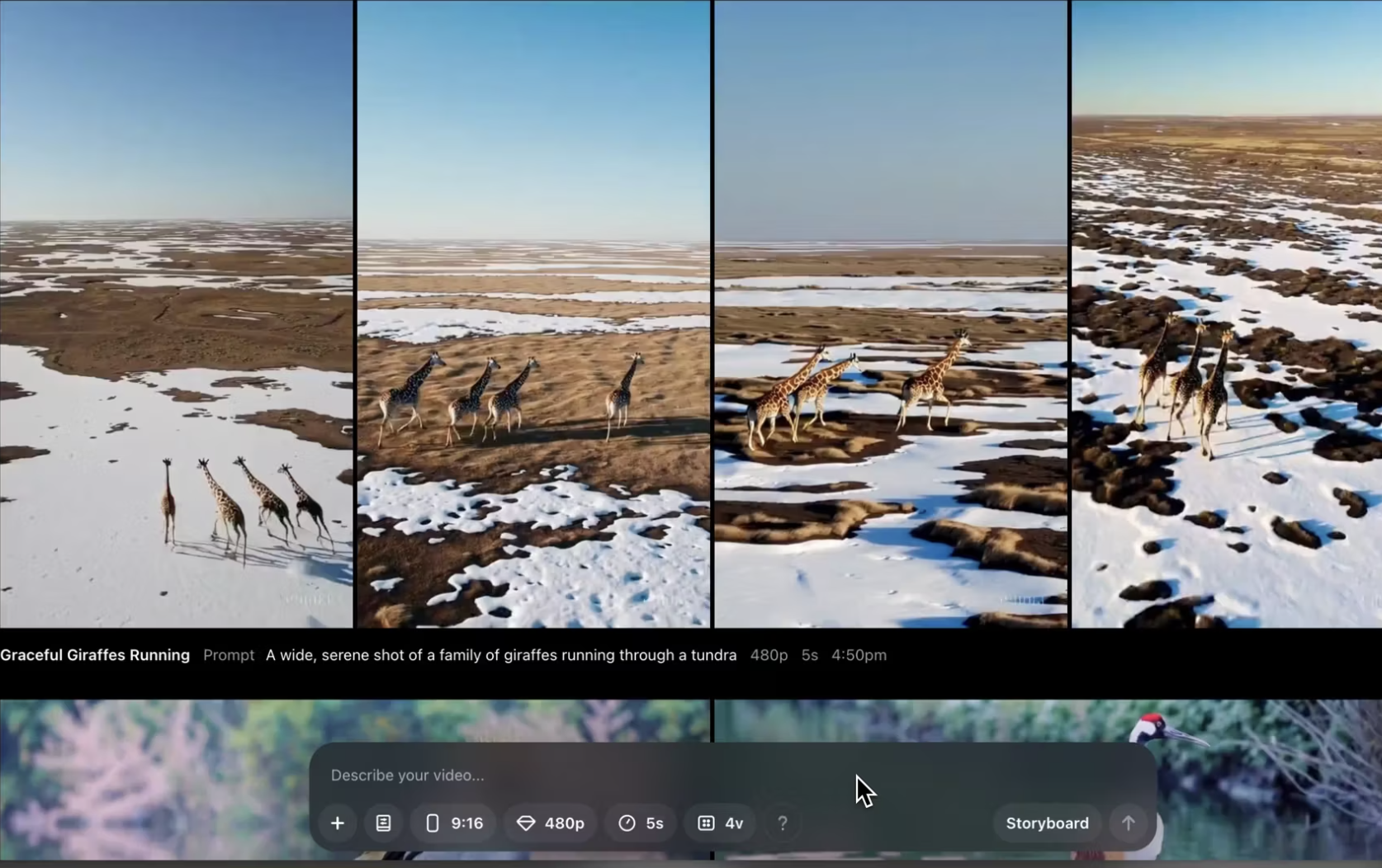Click the Graceful Giraffes Running title

click(95, 654)
